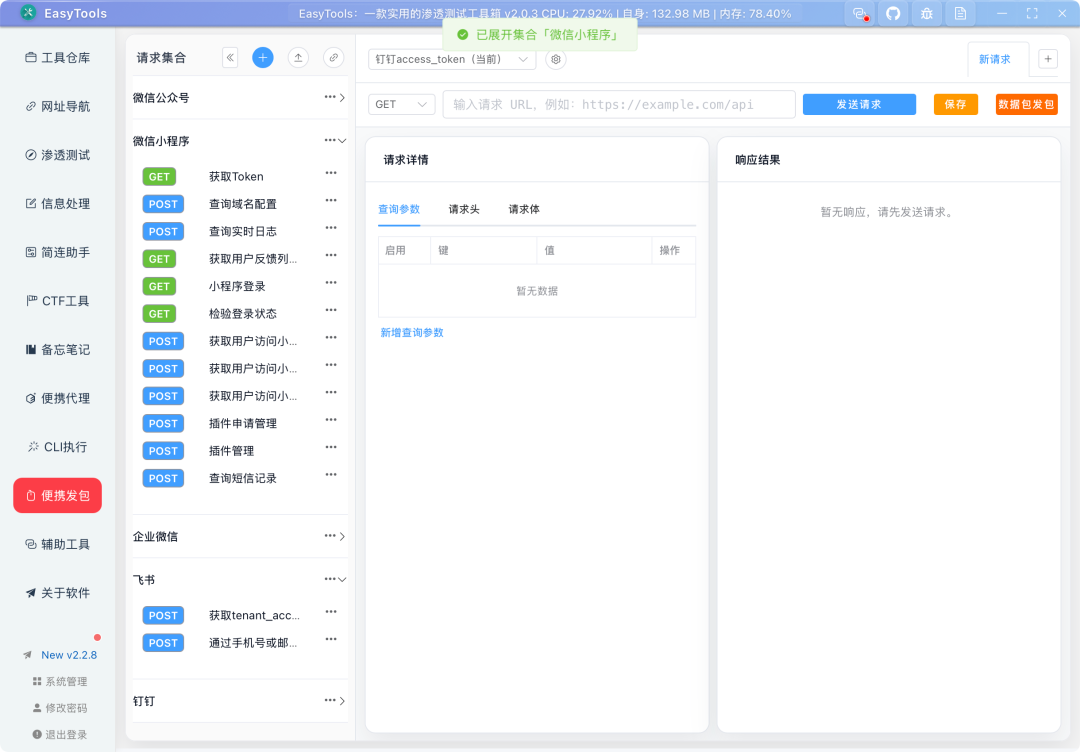Image resolution: width=1080 pixels, height=752 pixels.
Task: Click the upload collection icon
Action: pyautogui.click(x=298, y=58)
